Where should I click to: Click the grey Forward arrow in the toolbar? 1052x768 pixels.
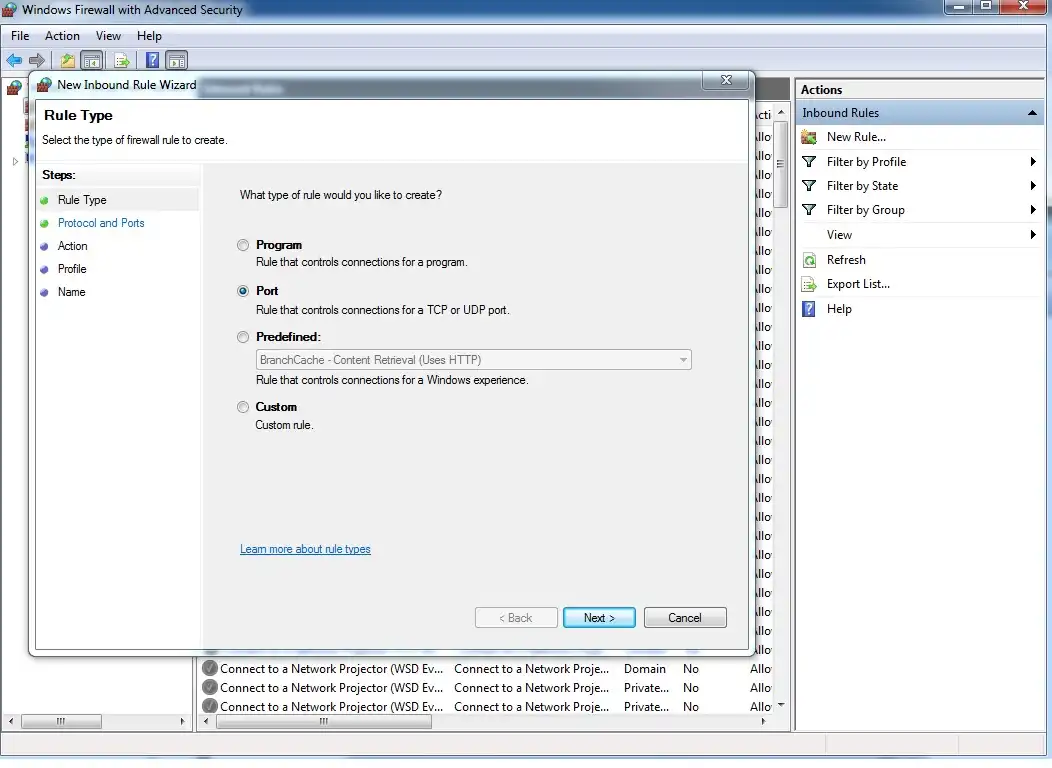[x=37, y=60]
